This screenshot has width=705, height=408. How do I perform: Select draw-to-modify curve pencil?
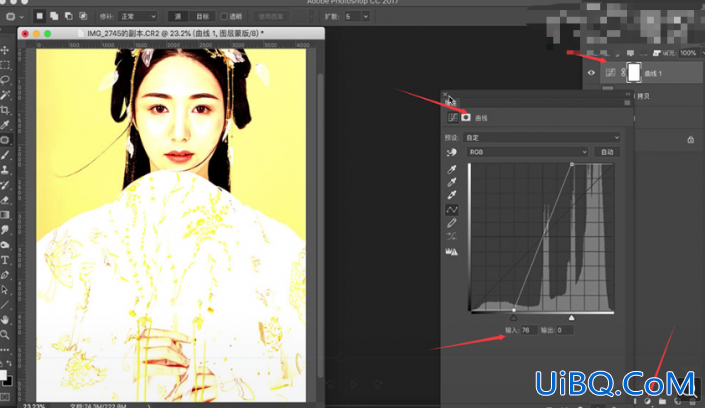(452, 223)
